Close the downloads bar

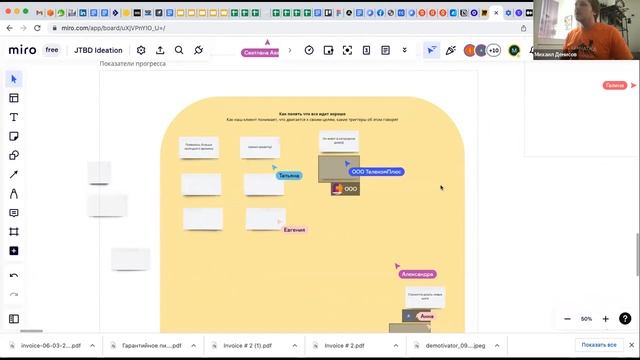coord(631,345)
